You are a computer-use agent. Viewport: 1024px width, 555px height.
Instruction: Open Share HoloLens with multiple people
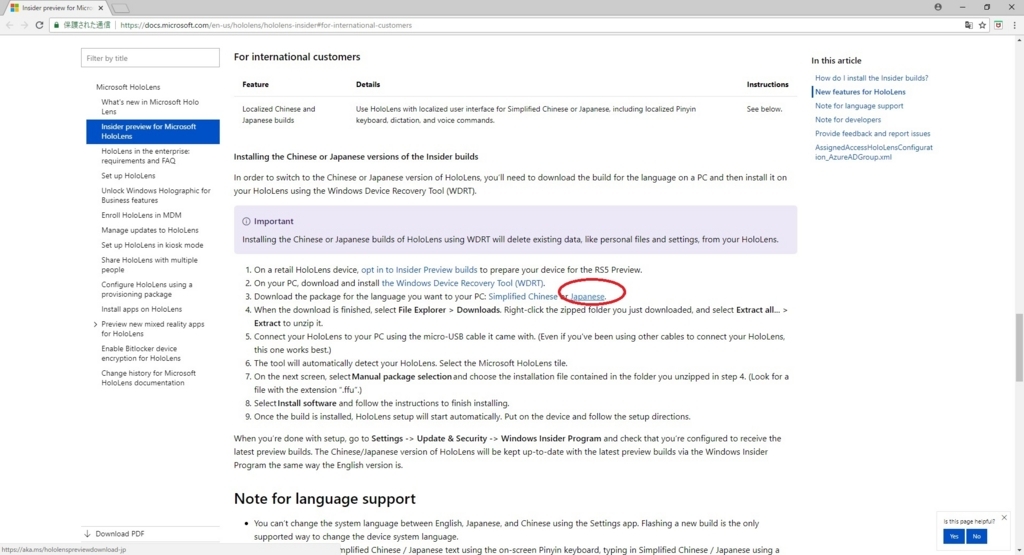tap(149, 264)
